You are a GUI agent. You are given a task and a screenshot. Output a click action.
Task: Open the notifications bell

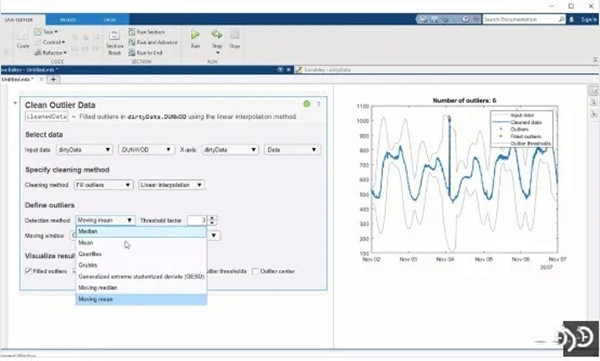571,19
